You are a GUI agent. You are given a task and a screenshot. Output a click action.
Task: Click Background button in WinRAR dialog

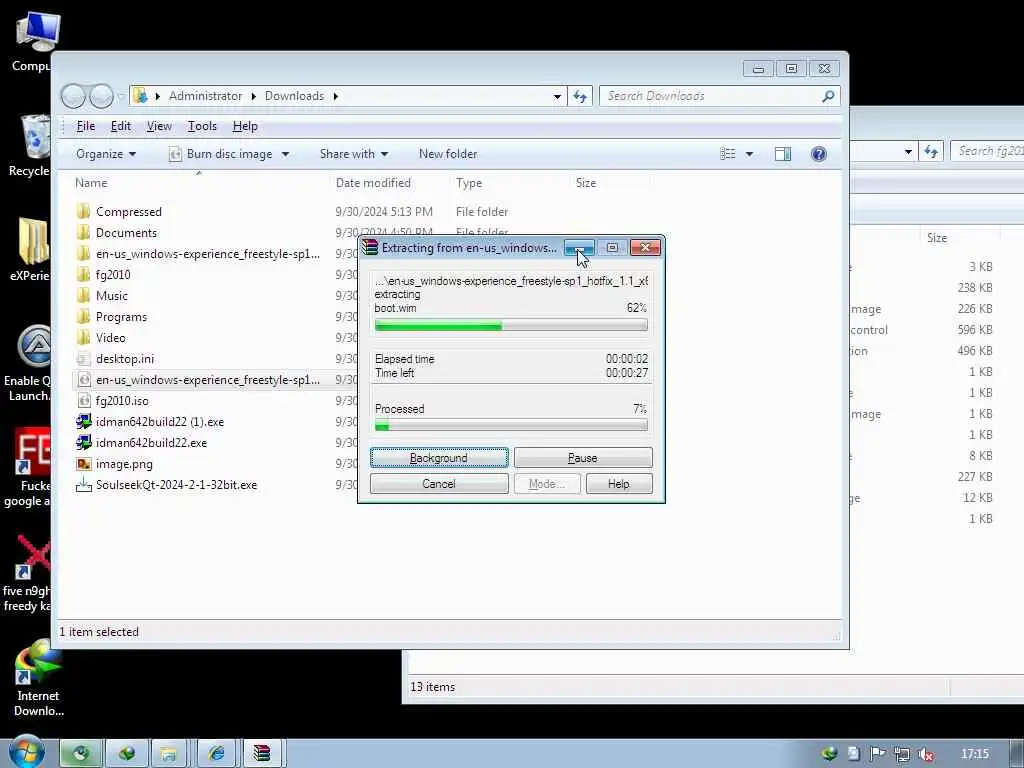[439, 458]
